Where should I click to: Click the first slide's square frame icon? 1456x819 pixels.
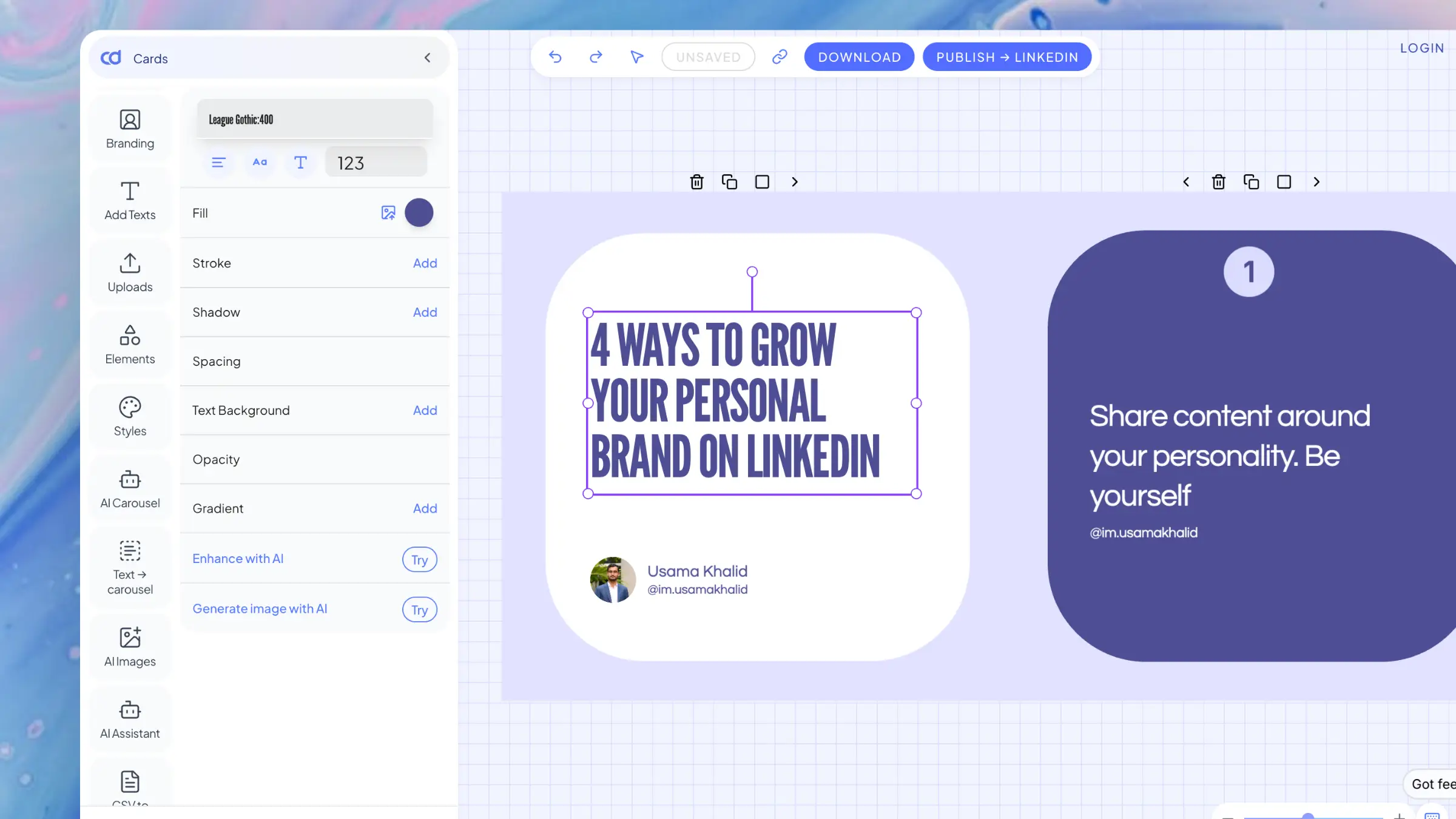pos(762,182)
